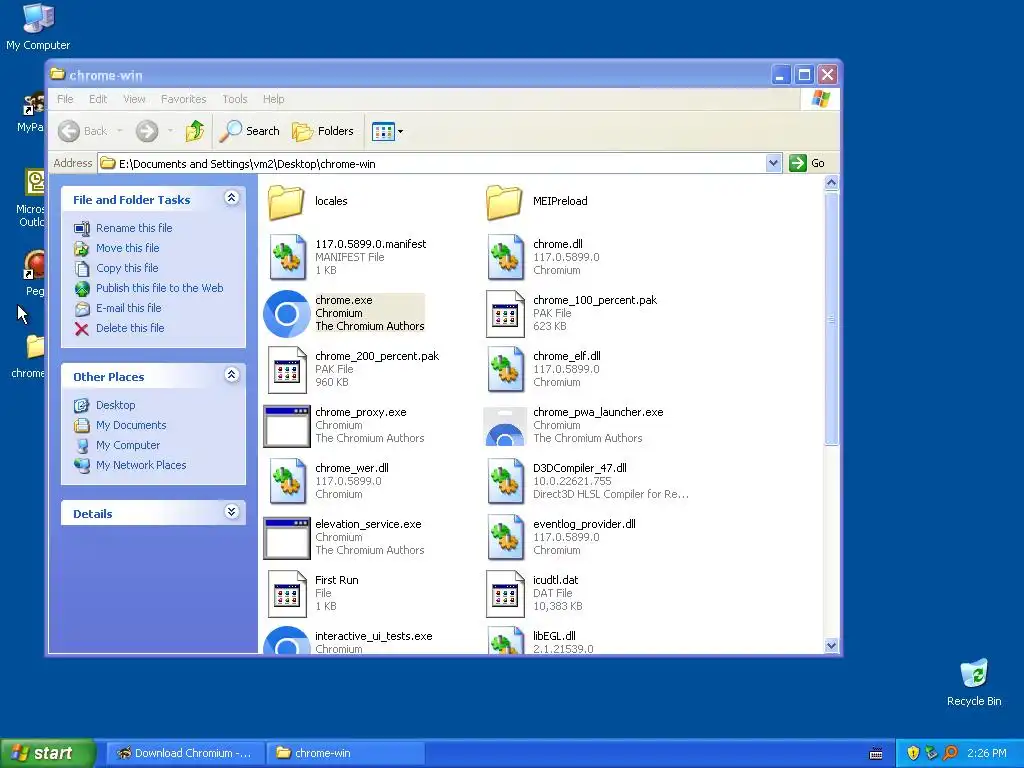Viewport: 1024px width, 768px height.
Task: Switch to Download Chromium taskbar window
Action: (185, 753)
